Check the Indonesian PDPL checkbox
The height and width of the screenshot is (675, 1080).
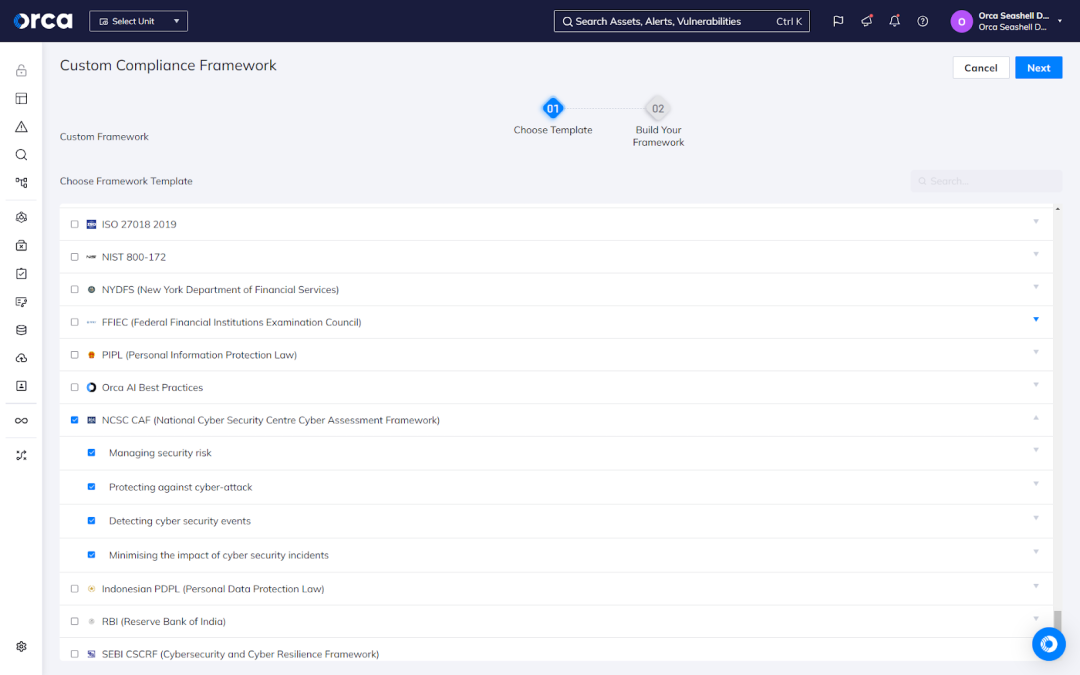pyautogui.click(x=74, y=589)
